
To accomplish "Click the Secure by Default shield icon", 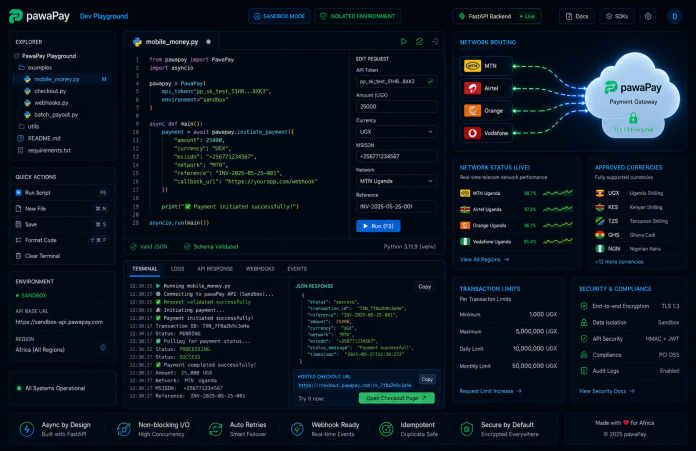I will tap(467, 429).
